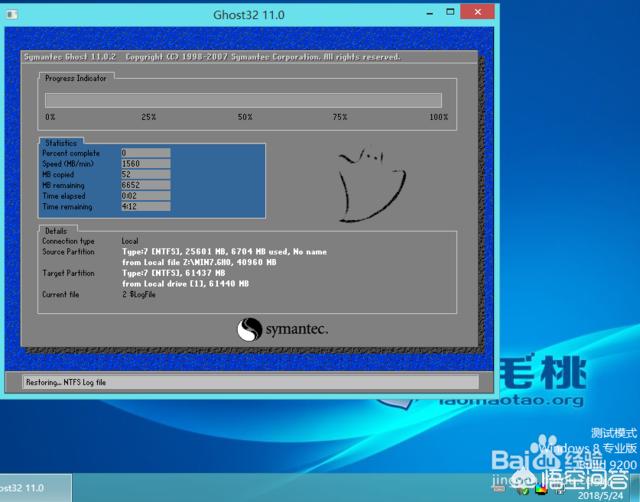The width and height of the screenshot is (640, 502).
Task: Select the Time remaining value 4:12
Action: click(x=146, y=207)
